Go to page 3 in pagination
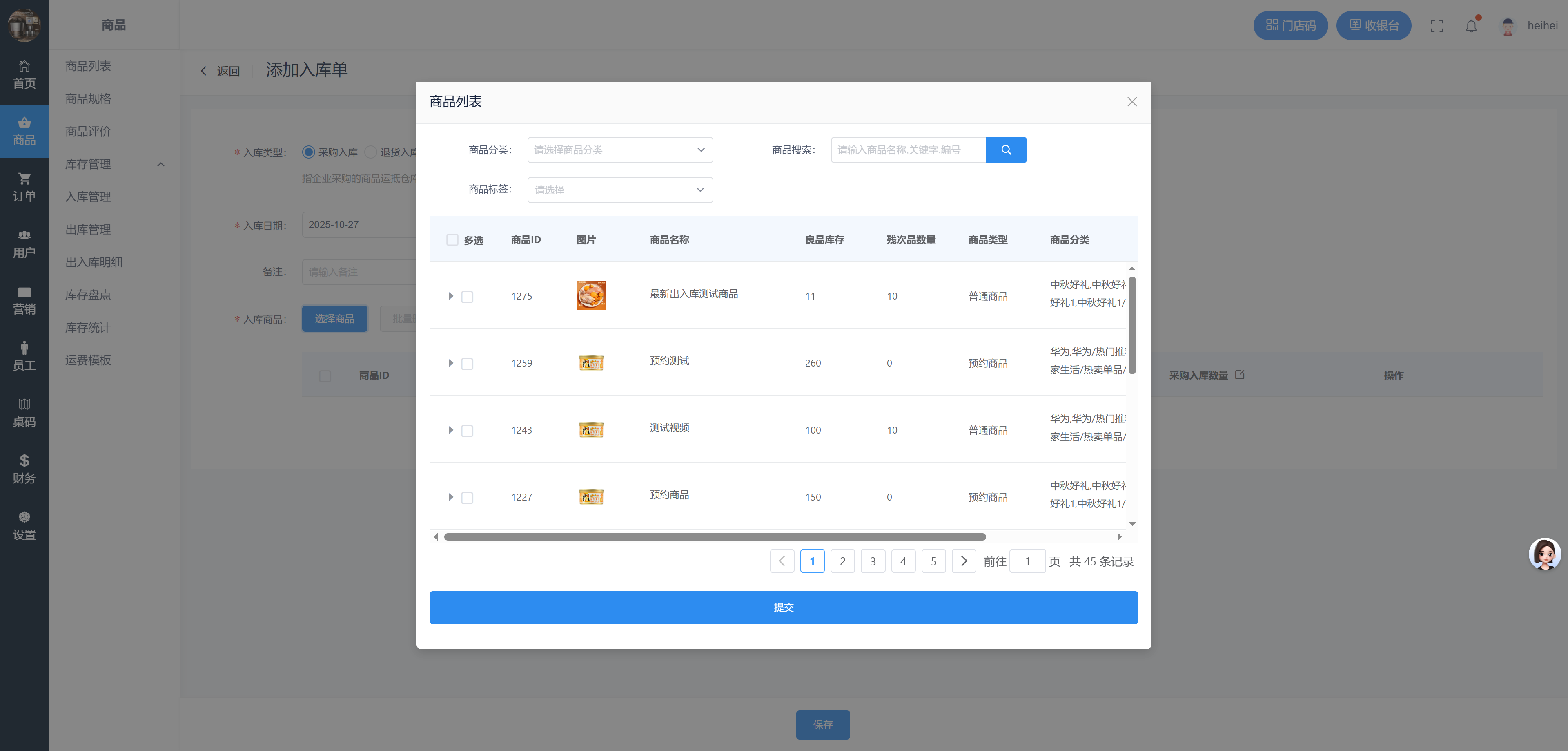This screenshot has height=751, width=1568. (x=872, y=561)
